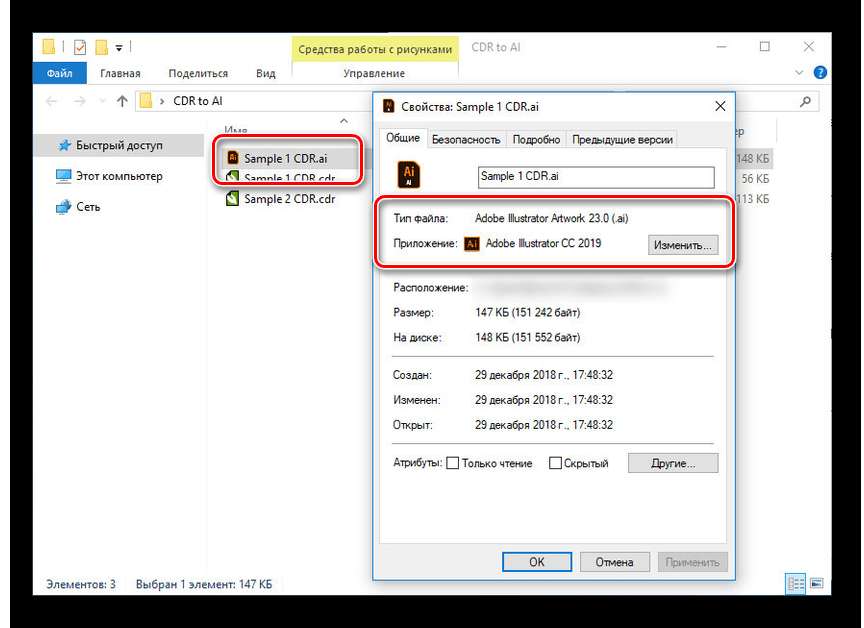864x628 pixels.
Task: Click the Quick Access star icon
Action: pyautogui.click(x=64, y=146)
